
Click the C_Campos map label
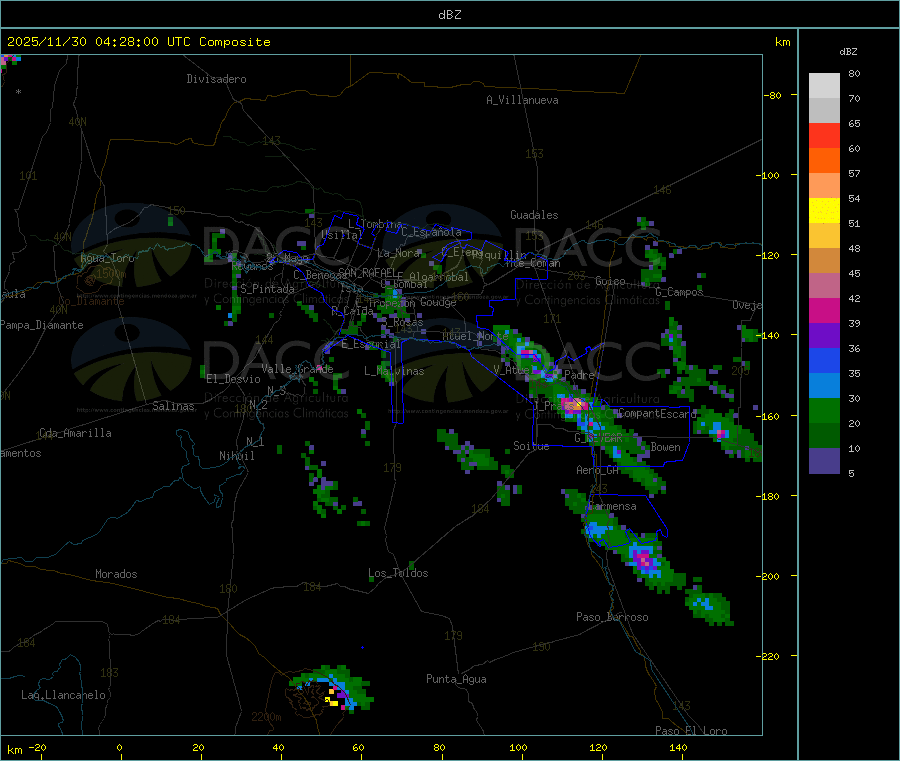pyautogui.click(x=679, y=292)
